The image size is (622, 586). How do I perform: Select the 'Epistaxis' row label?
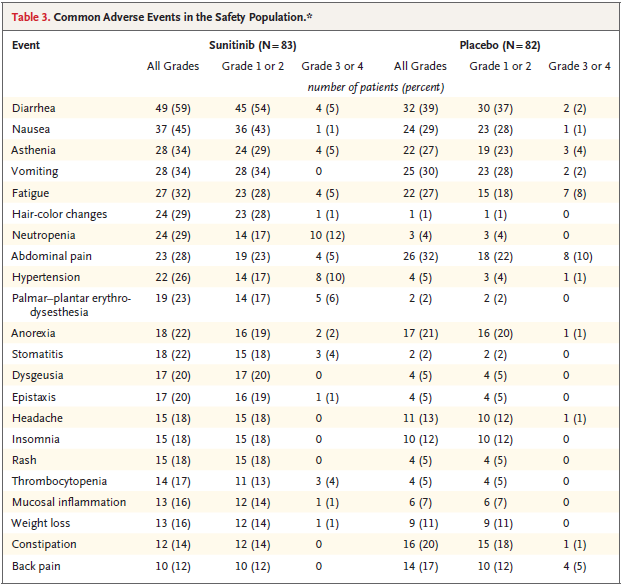(34, 397)
